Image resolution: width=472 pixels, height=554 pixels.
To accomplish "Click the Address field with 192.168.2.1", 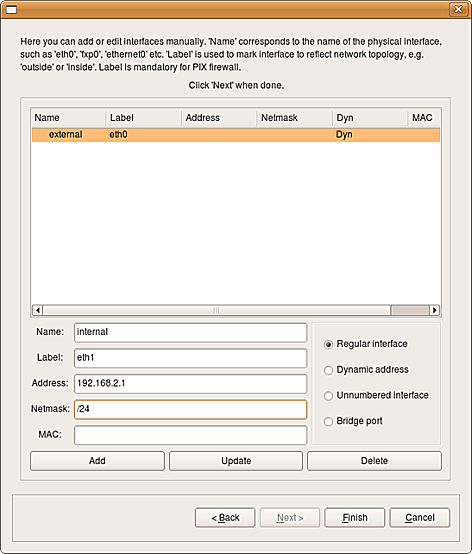I will tap(190, 384).
